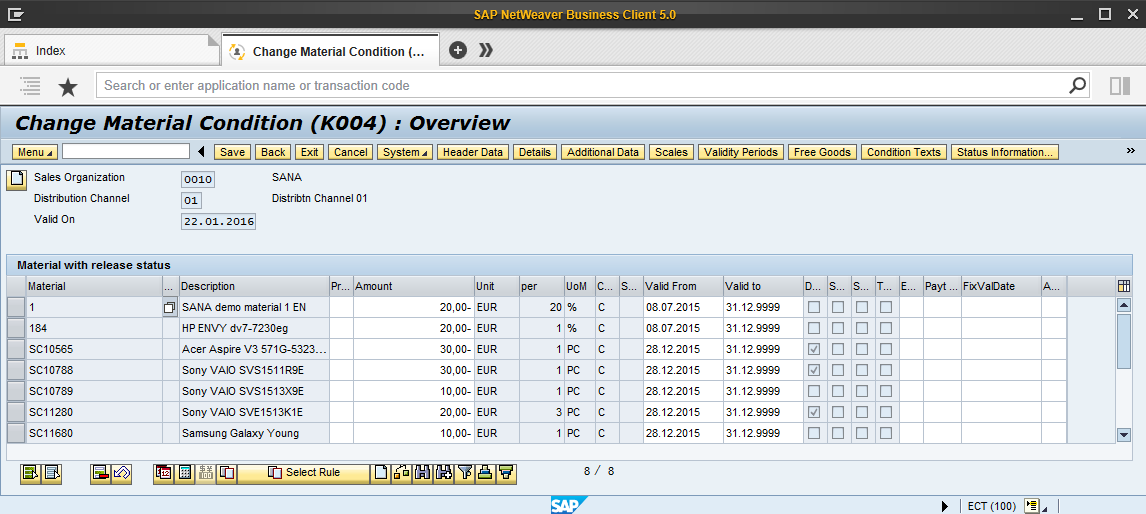Click the Details button
Image resolution: width=1146 pixels, height=514 pixels.
534,152
